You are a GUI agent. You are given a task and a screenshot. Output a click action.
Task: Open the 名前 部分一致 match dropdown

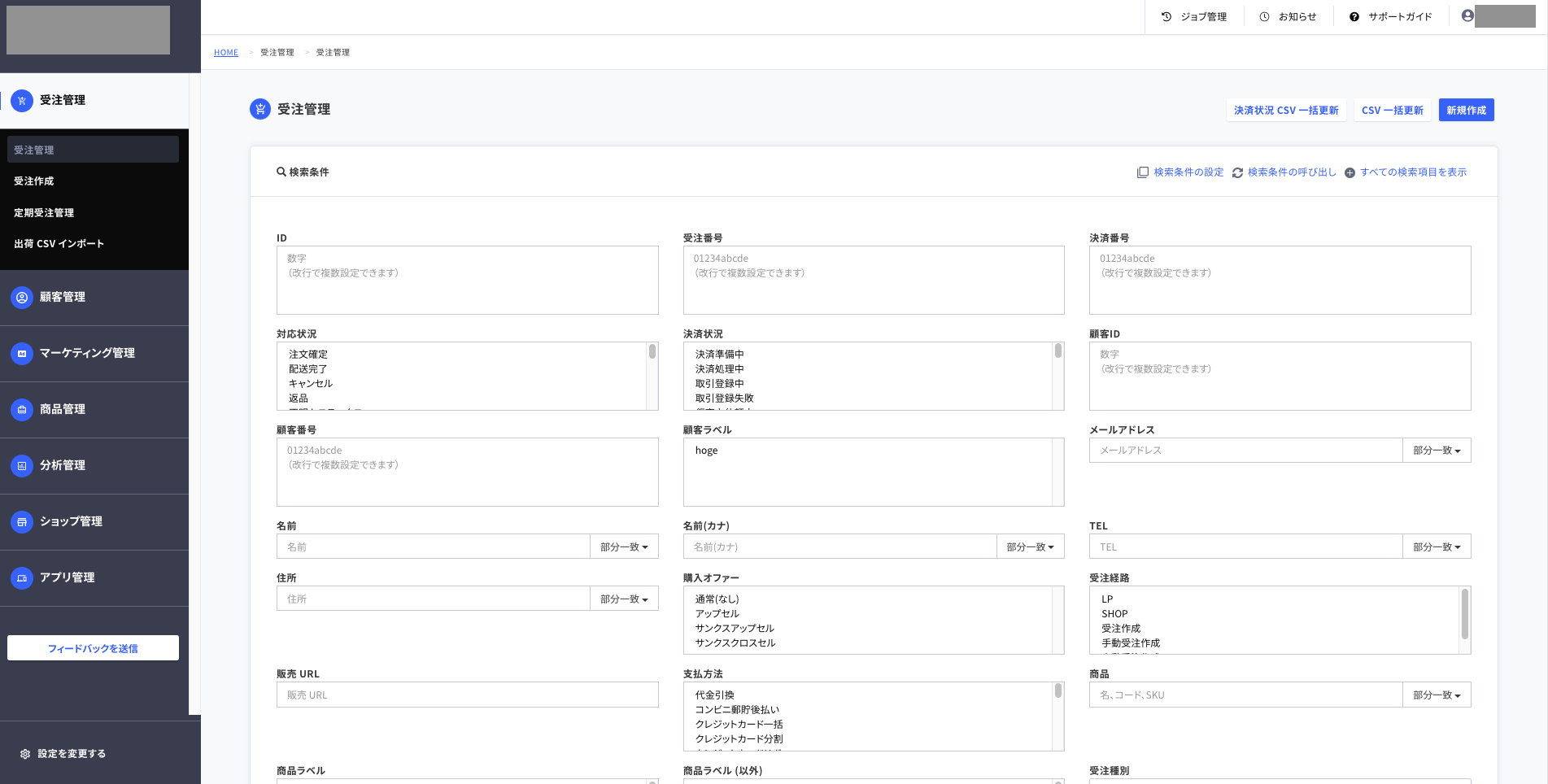click(x=624, y=547)
